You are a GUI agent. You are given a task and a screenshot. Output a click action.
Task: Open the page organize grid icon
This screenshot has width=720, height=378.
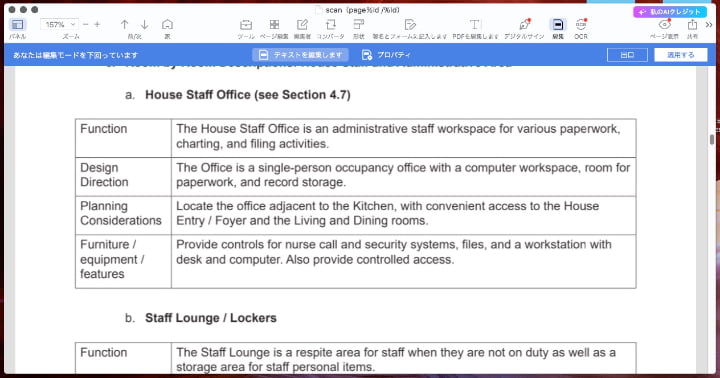[274, 24]
